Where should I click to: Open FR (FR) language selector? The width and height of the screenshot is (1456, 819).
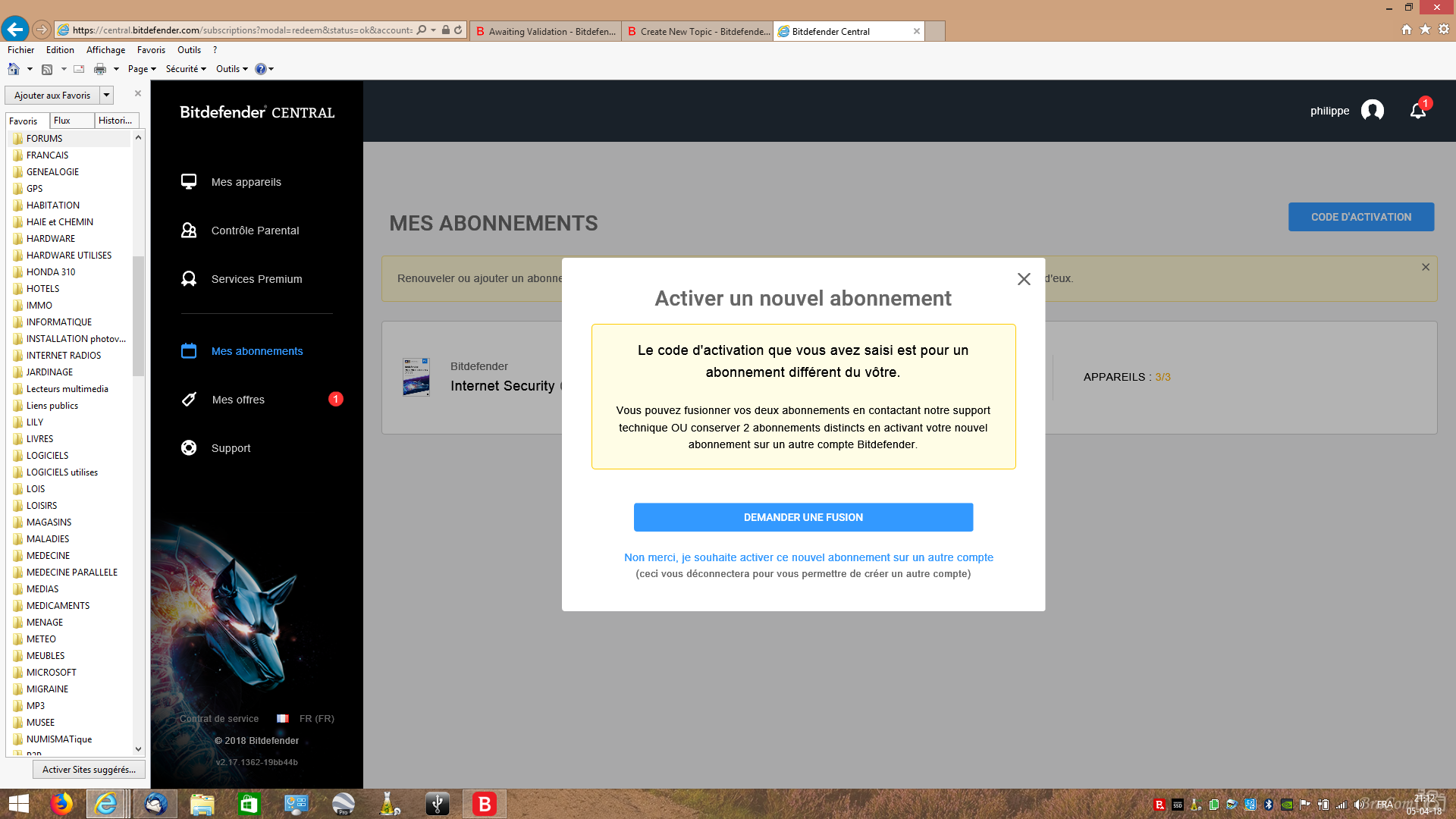click(306, 718)
